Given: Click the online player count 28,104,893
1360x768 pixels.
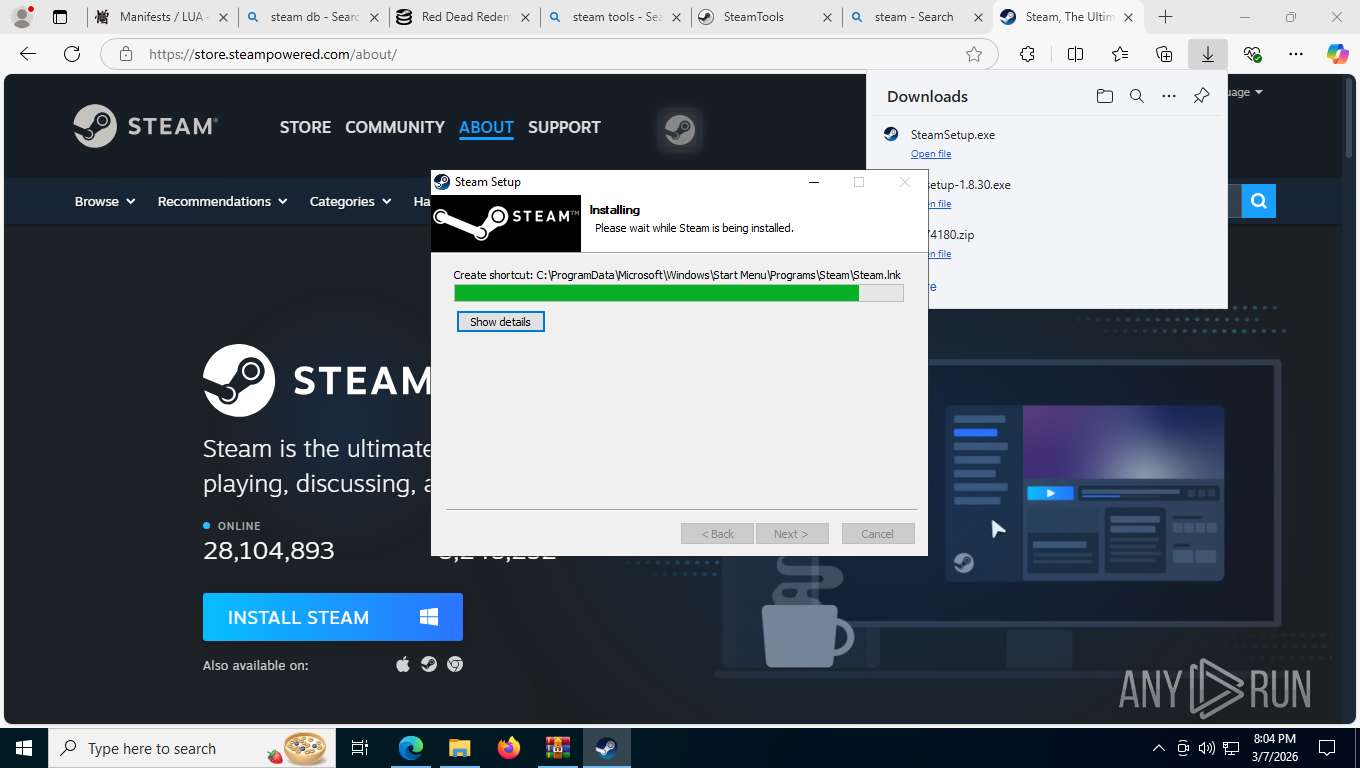Looking at the screenshot, I should click(269, 551).
